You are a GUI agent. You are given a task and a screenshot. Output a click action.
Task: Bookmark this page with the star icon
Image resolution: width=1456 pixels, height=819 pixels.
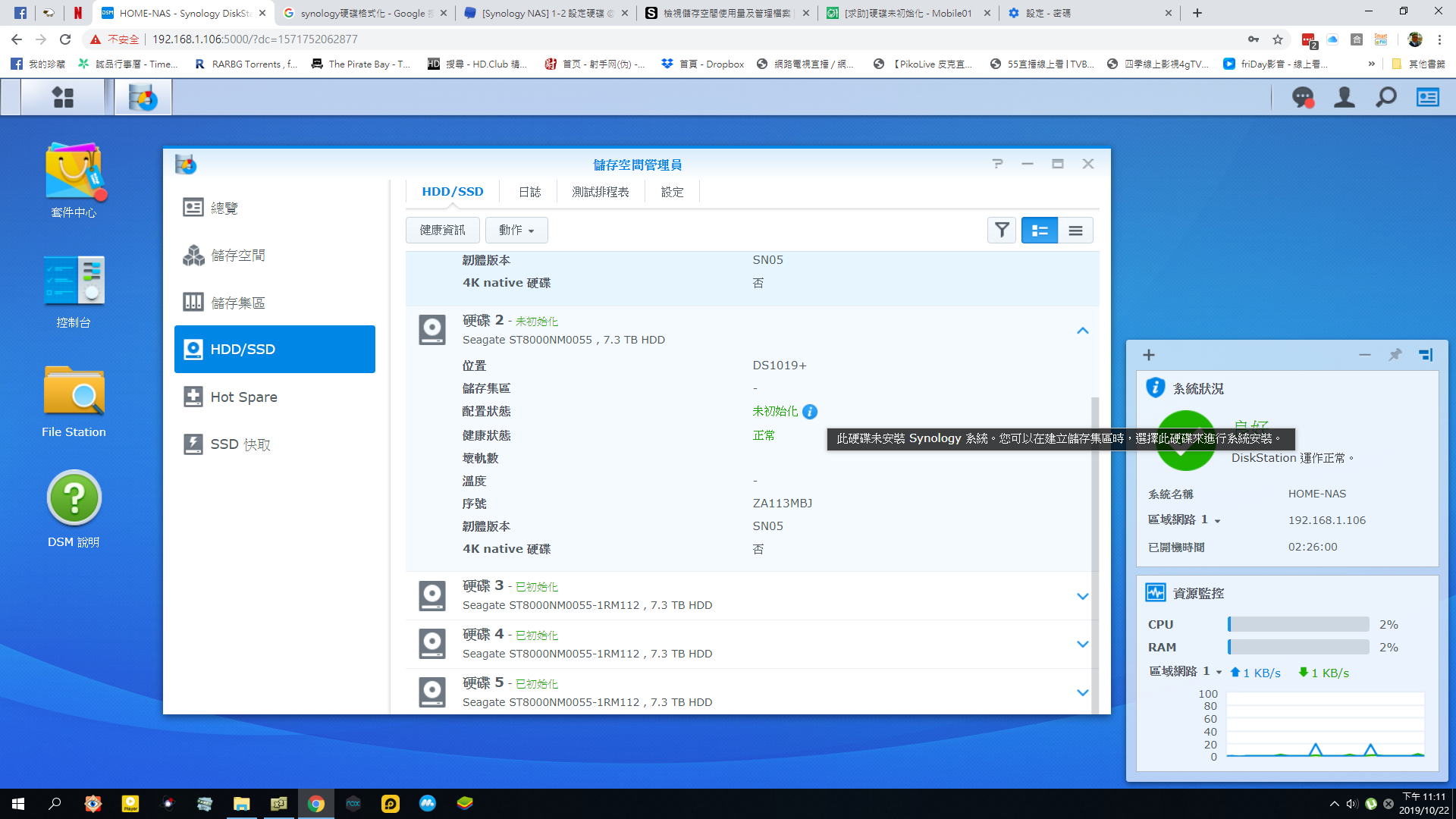[x=1278, y=39]
